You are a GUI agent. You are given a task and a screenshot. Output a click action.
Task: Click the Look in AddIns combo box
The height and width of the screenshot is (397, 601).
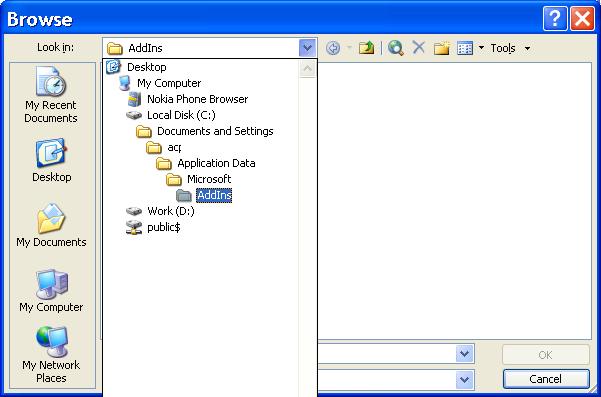[x=209, y=48]
